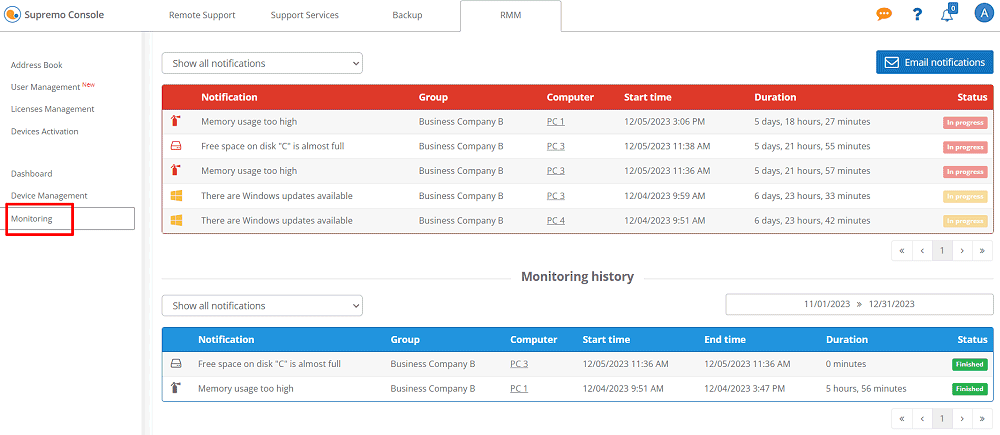The width and height of the screenshot is (1000, 435).
Task: Click the text 12/04/2023 9:59 AM
Action: click(x=665, y=196)
